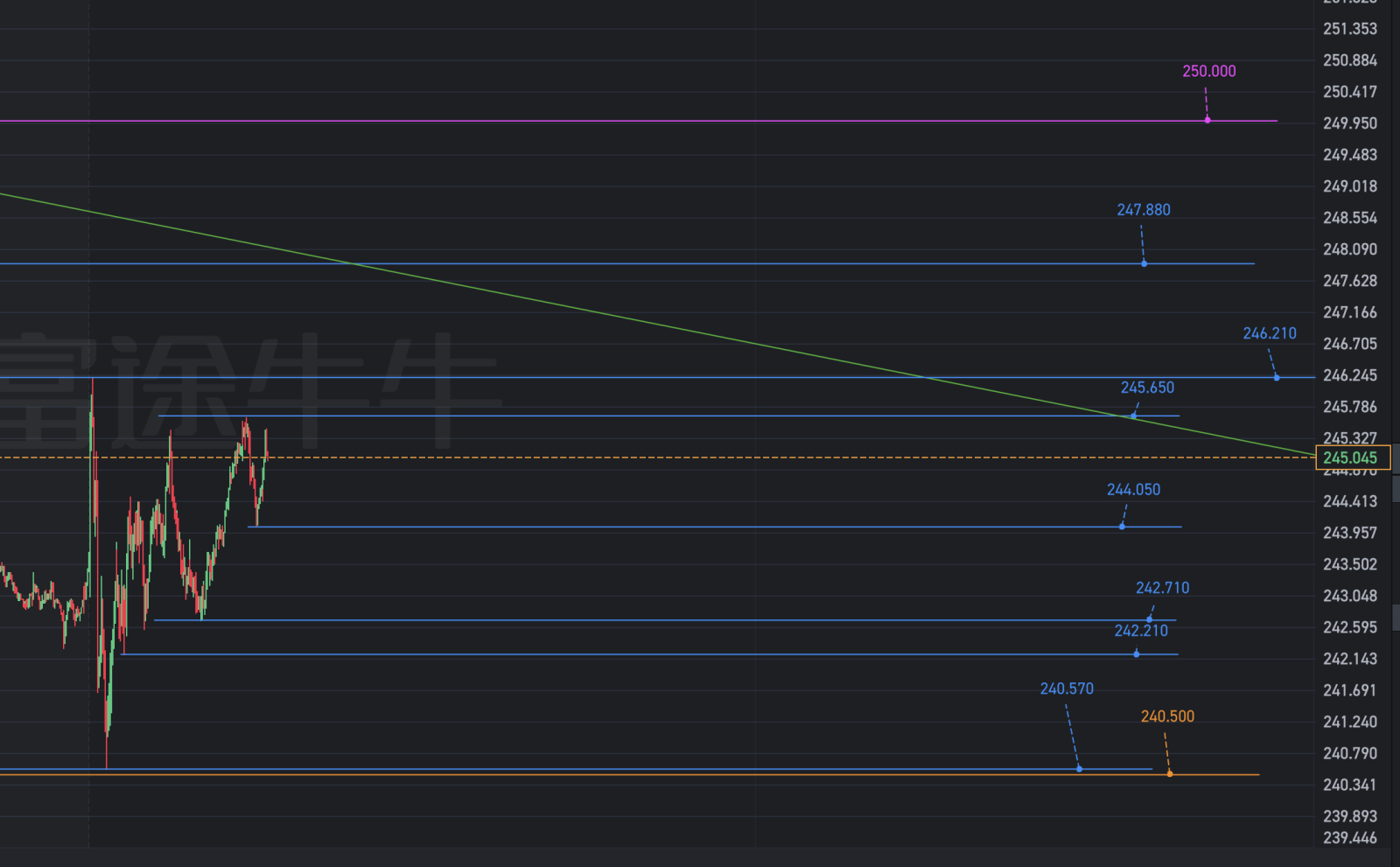
Task: Select the 242.210 price label
Action: click(1141, 631)
